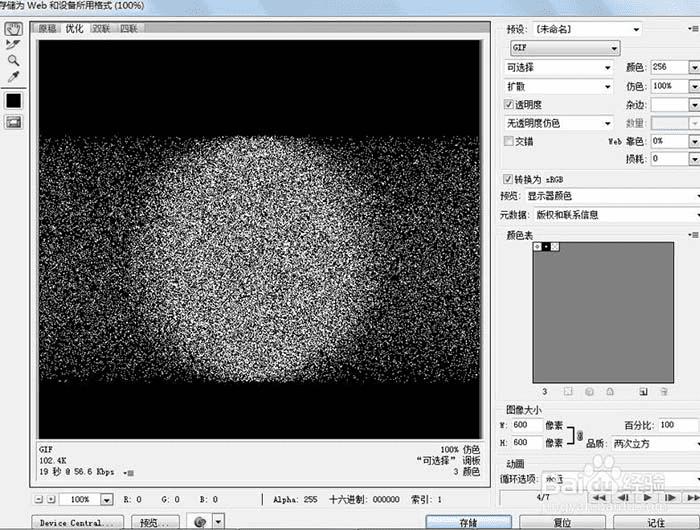Click the 仿色 100% value field
700x530 pixels.
pyautogui.click(x=670, y=86)
